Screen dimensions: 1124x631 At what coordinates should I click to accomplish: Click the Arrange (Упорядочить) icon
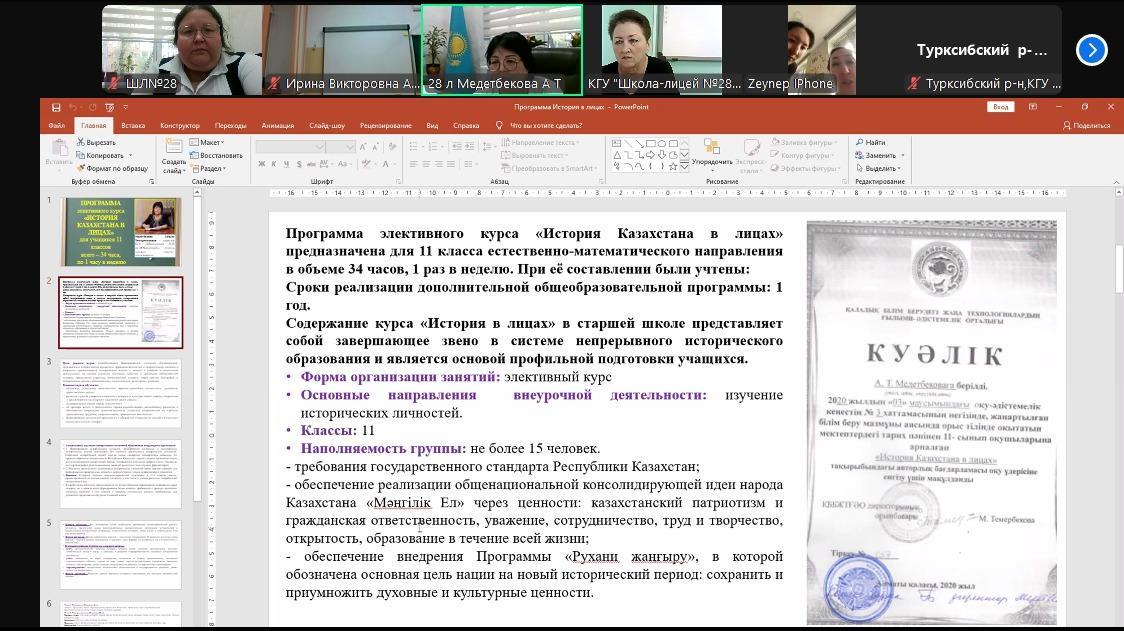click(x=711, y=148)
